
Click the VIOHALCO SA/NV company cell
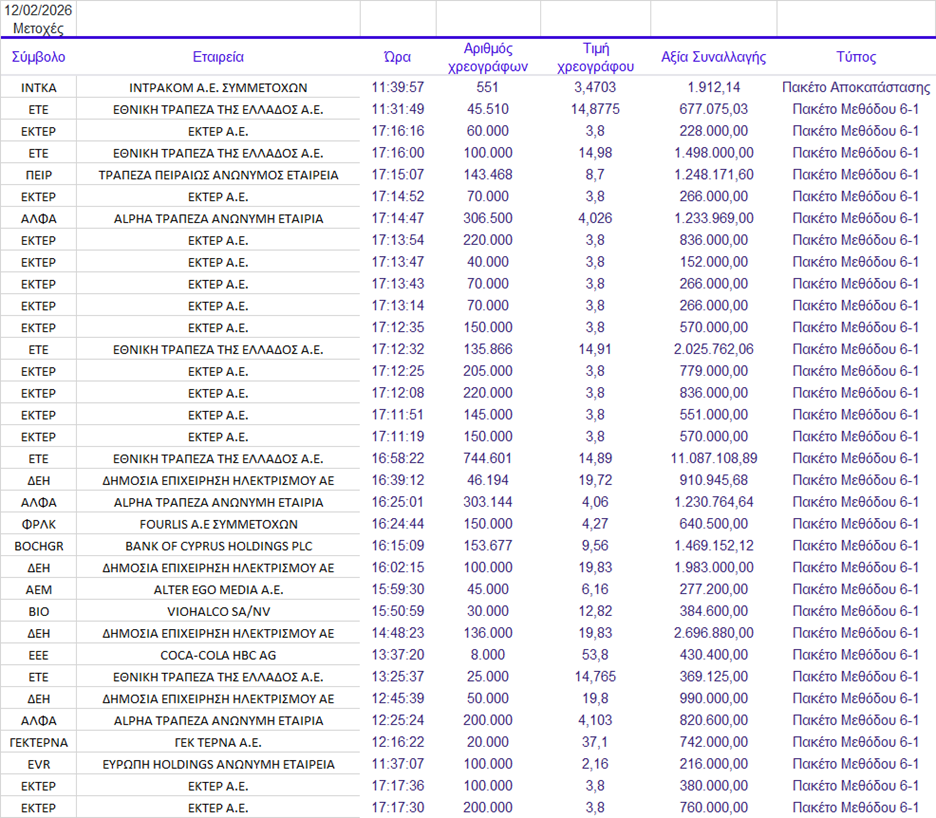point(218,611)
